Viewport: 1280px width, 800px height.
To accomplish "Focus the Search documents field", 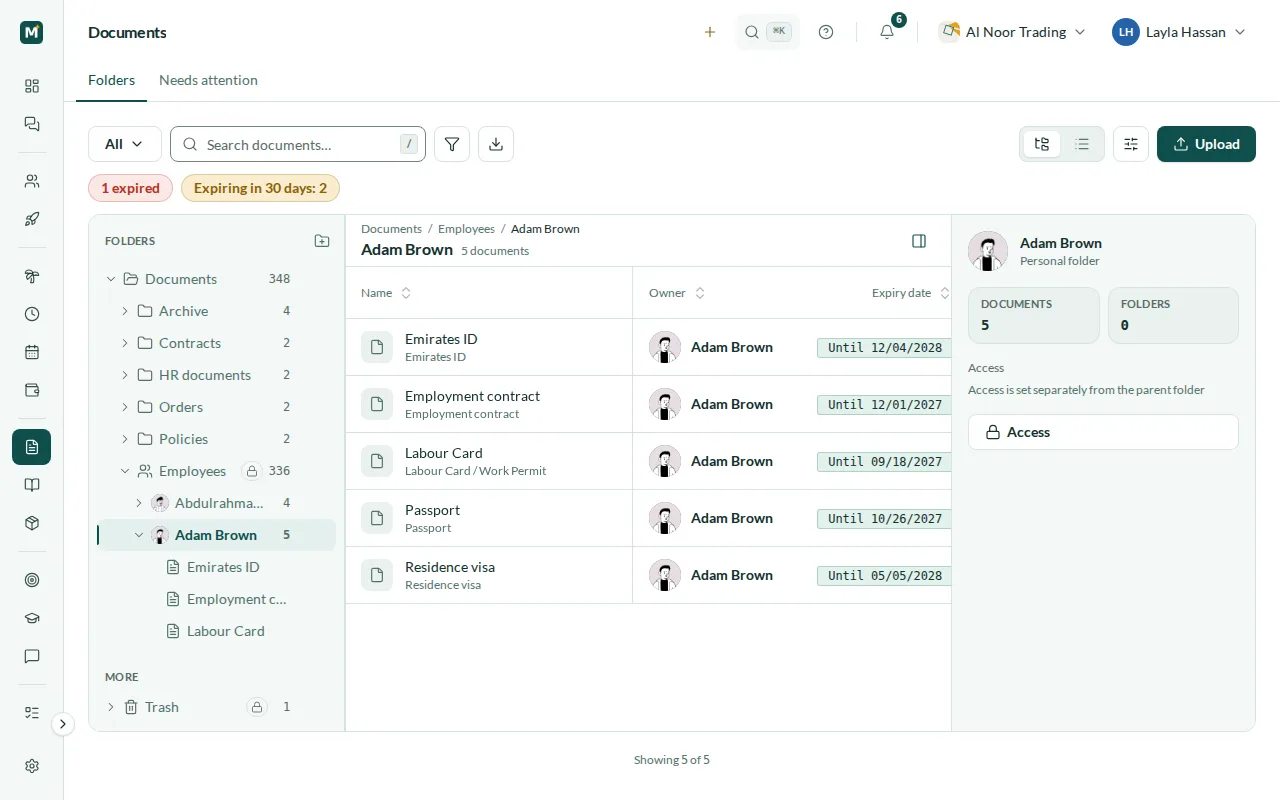I will coord(298,144).
